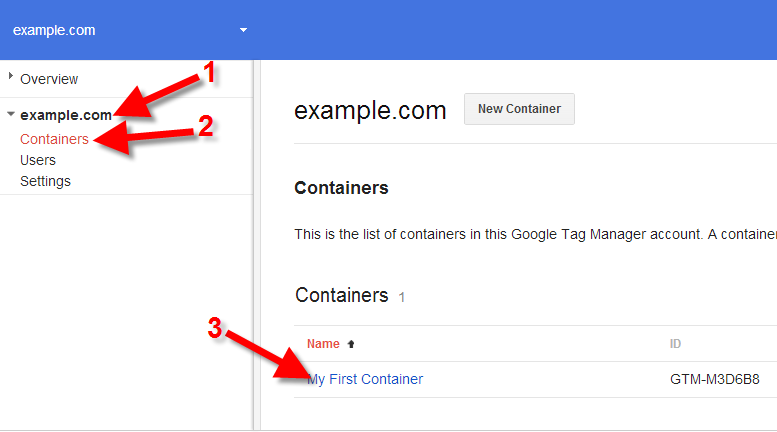777x432 pixels.
Task: Click example.com account name in blue header
Action: click(54, 30)
